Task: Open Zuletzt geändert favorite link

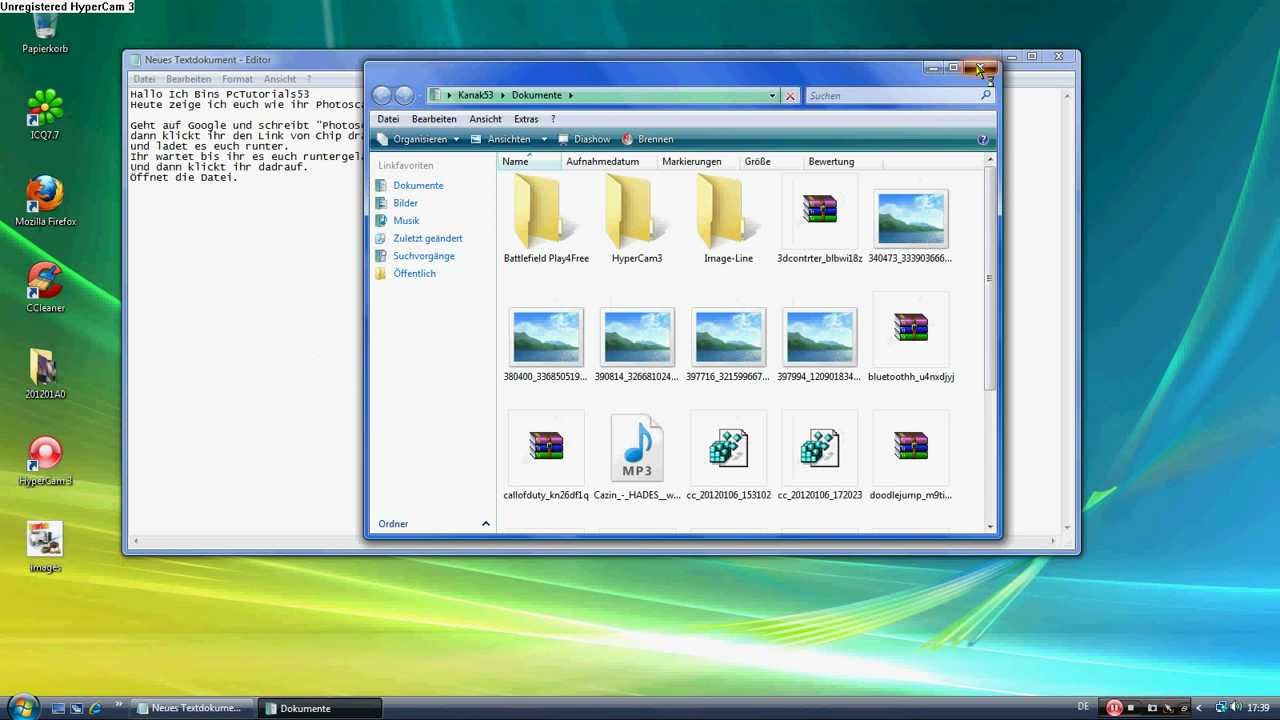Action: (419, 238)
